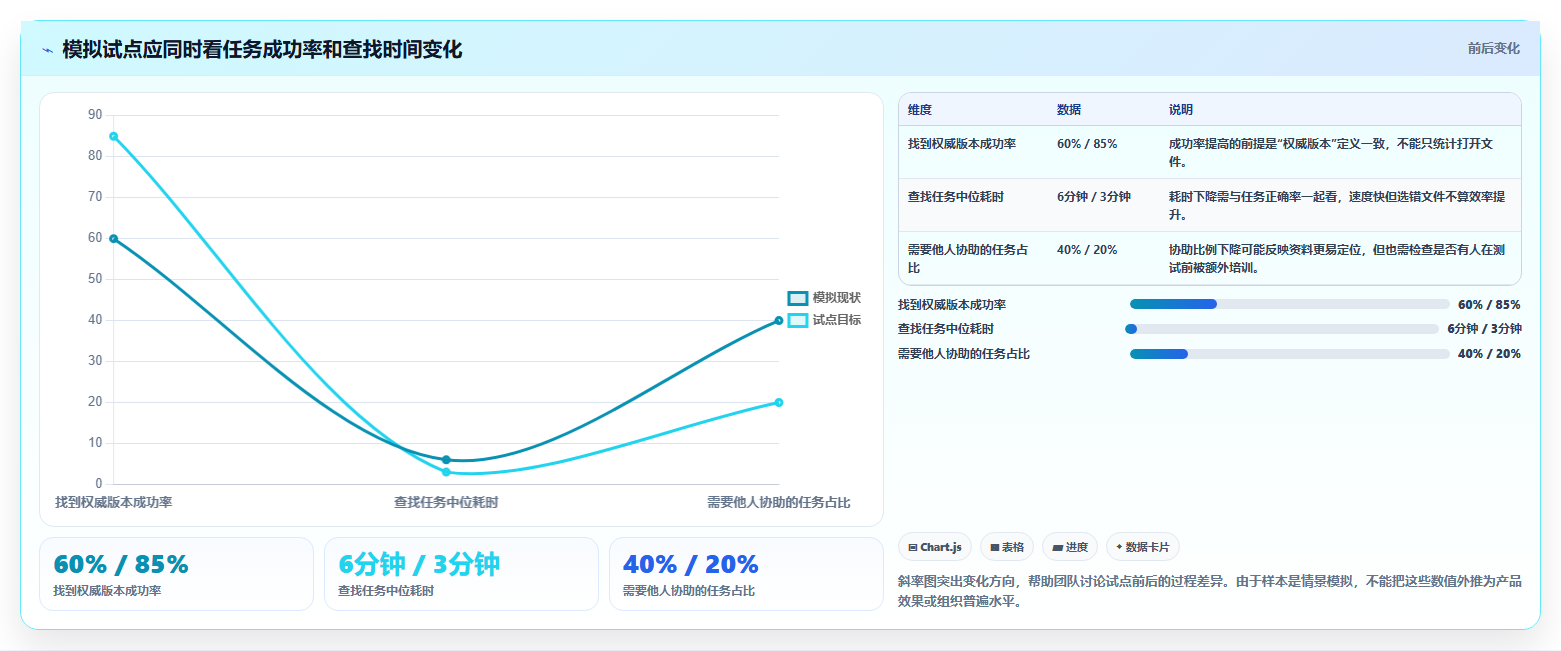Screen dimensions: 1561x651
Task: Open the 6分钟 / 3分钟 summary card
Action: coord(461,574)
